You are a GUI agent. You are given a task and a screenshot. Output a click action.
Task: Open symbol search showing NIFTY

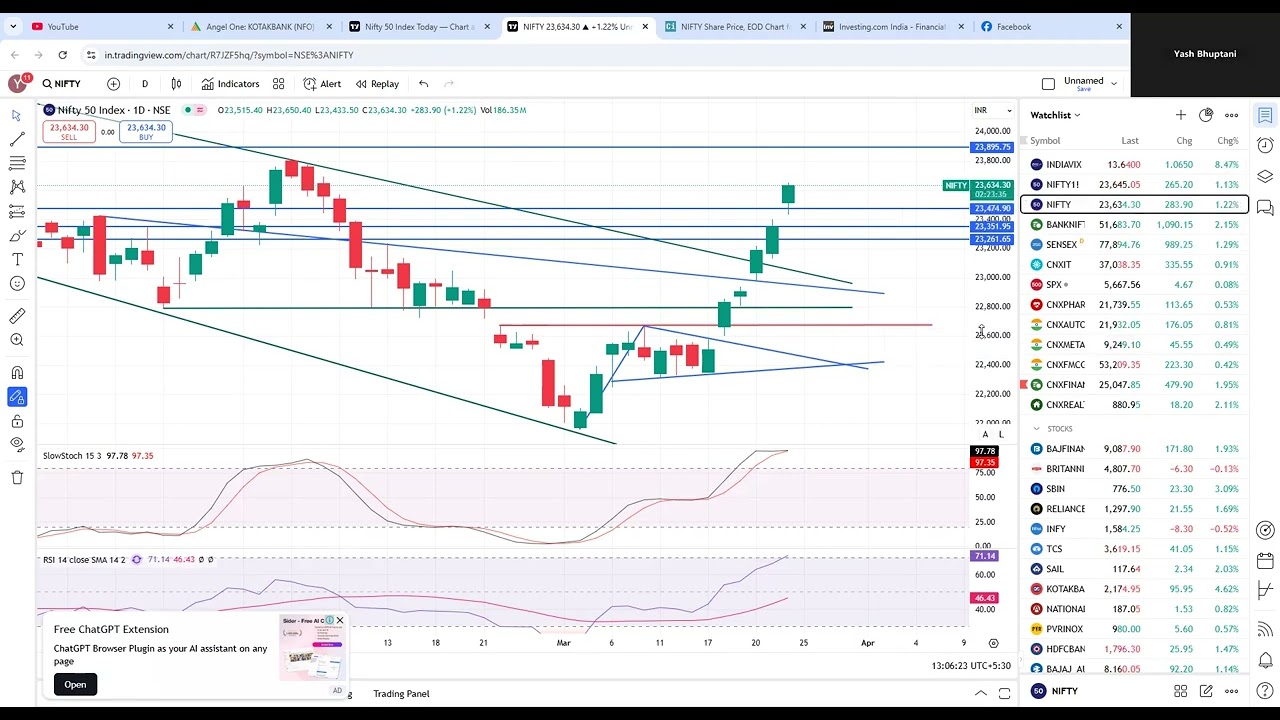tap(62, 84)
